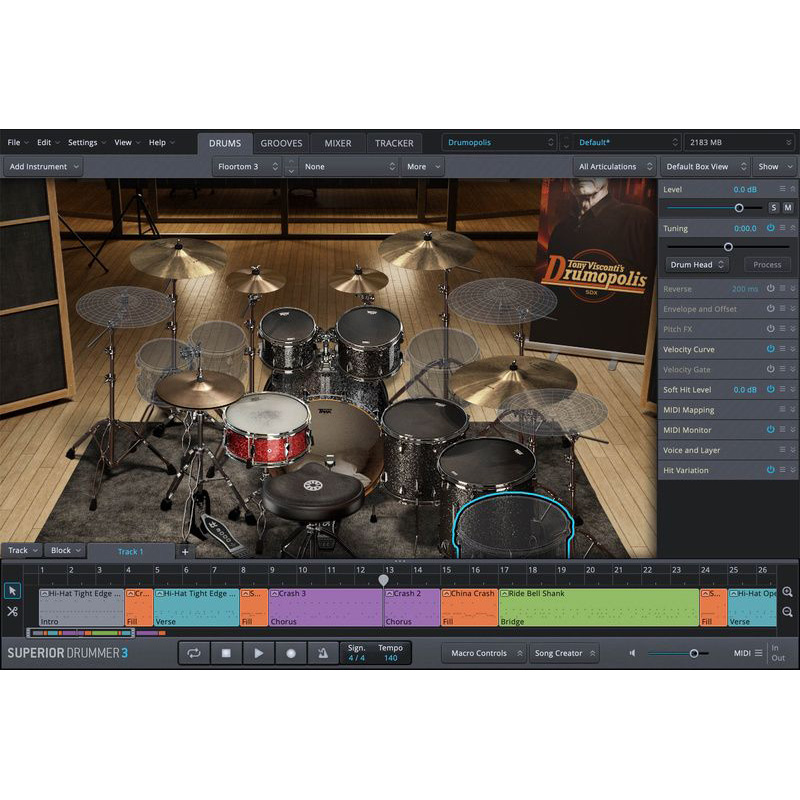Open the Track menu button
Image resolution: width=800 pixels, height=800 pixels.
22,550
